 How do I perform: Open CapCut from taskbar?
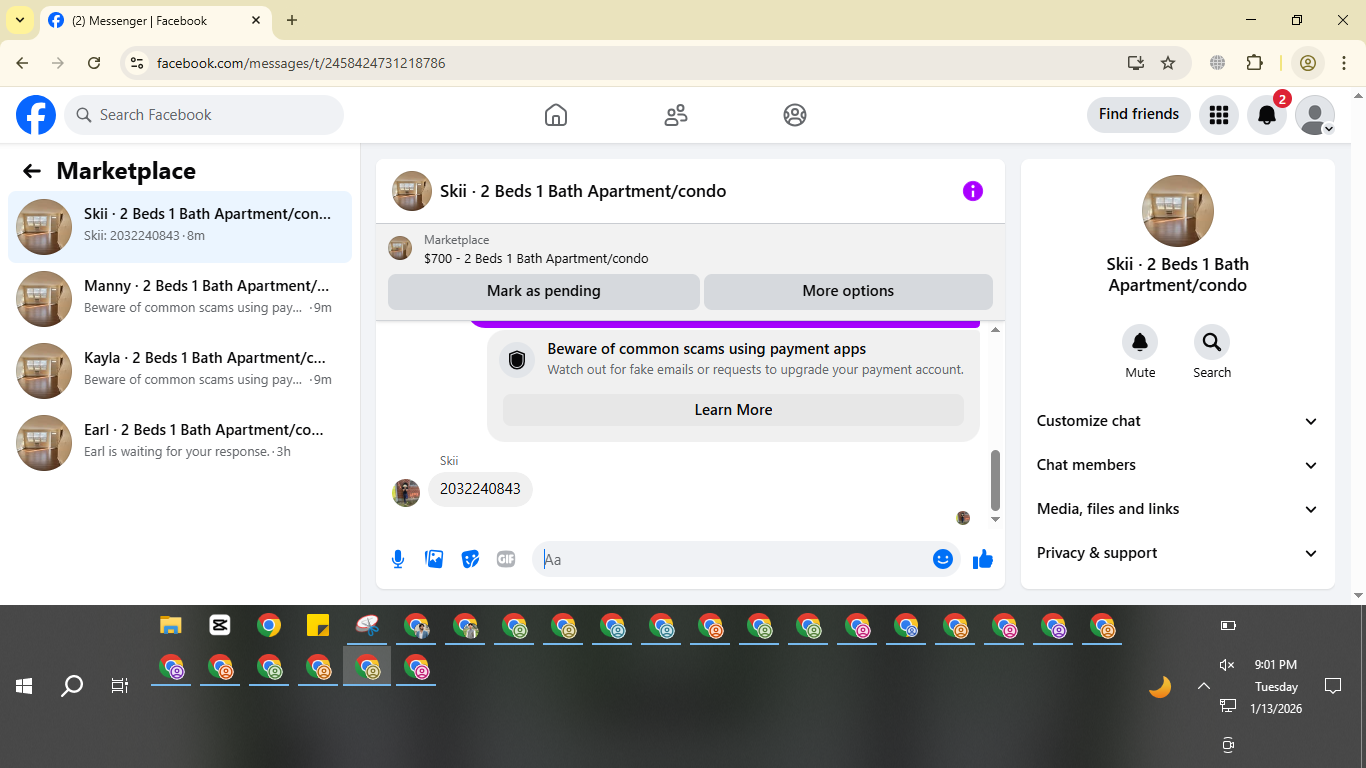(220, 626)
